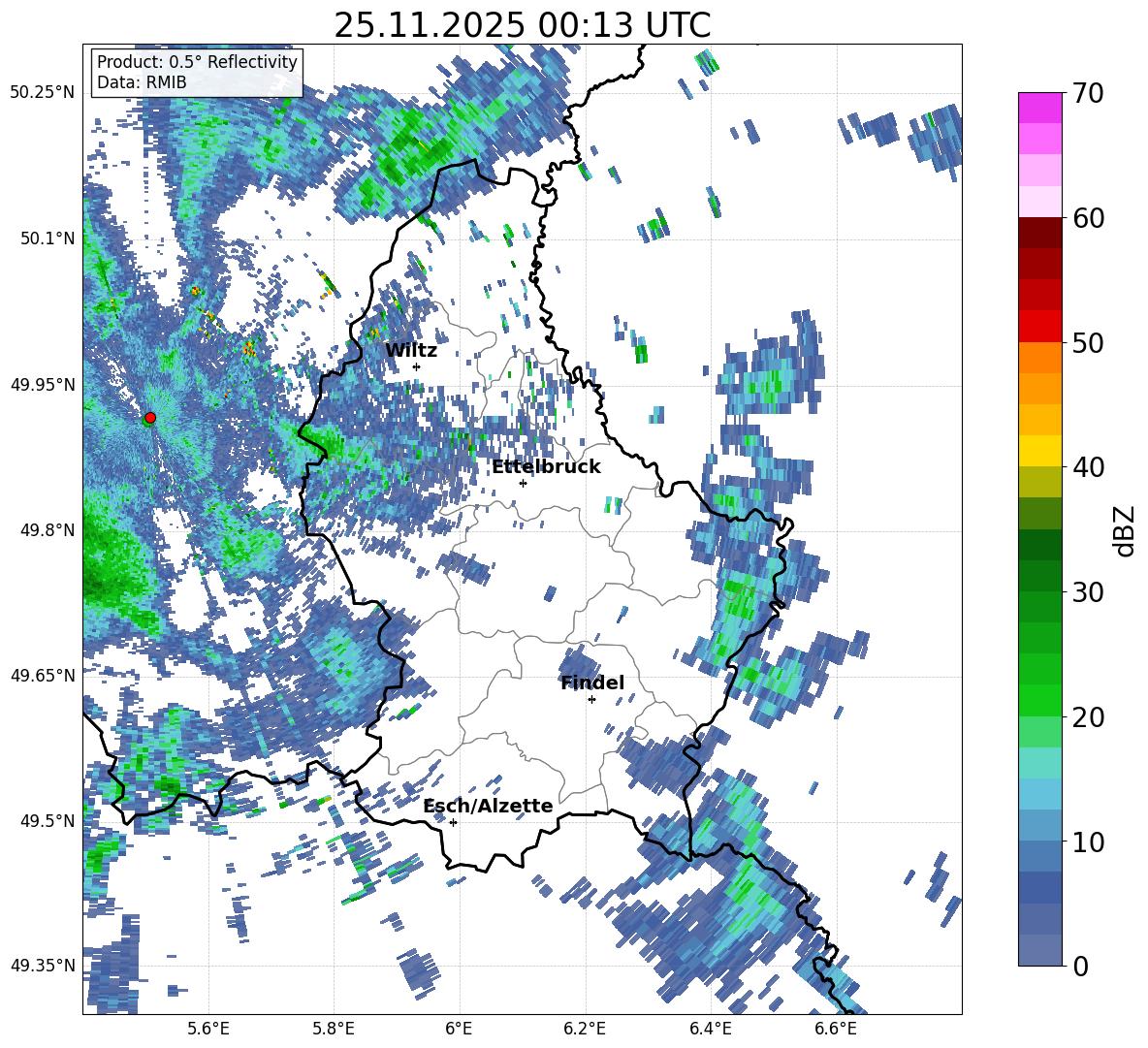The image size is (1148, 1048).
Task: Click the magenta 70 dBZ colorbar segment
Action: 1039,108
